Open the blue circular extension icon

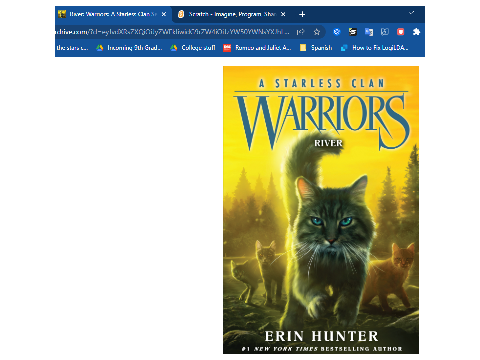coord(337,32)
